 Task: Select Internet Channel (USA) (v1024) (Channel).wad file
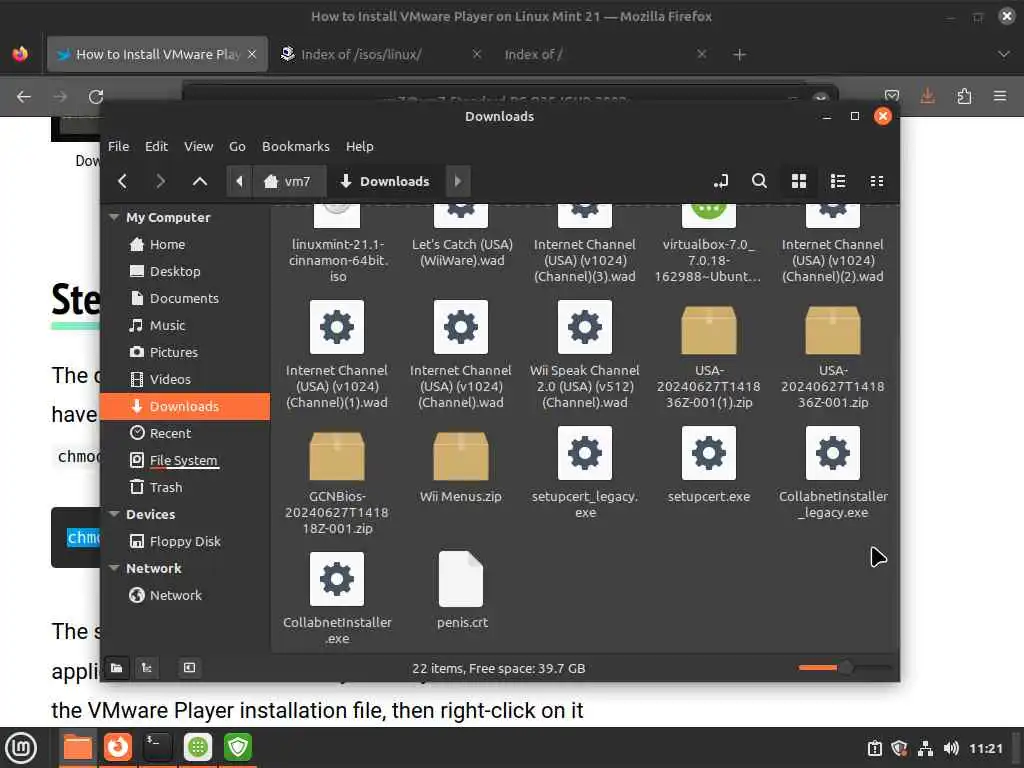click(461, 355)
